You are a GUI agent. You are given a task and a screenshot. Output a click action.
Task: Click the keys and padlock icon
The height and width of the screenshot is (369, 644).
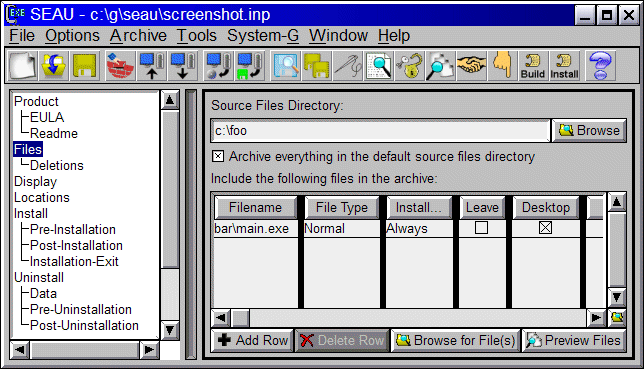coord(409,66)
